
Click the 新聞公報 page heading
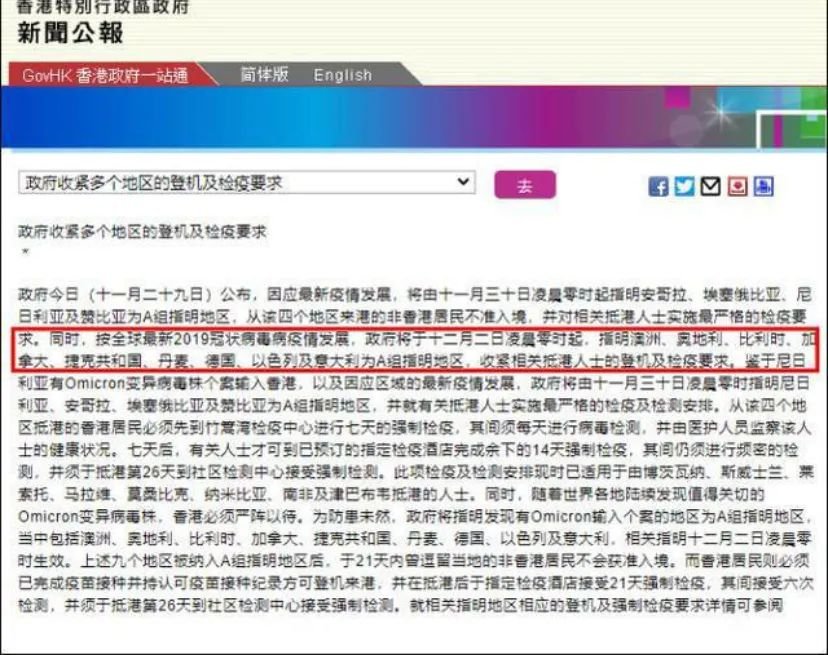point(70,33)
